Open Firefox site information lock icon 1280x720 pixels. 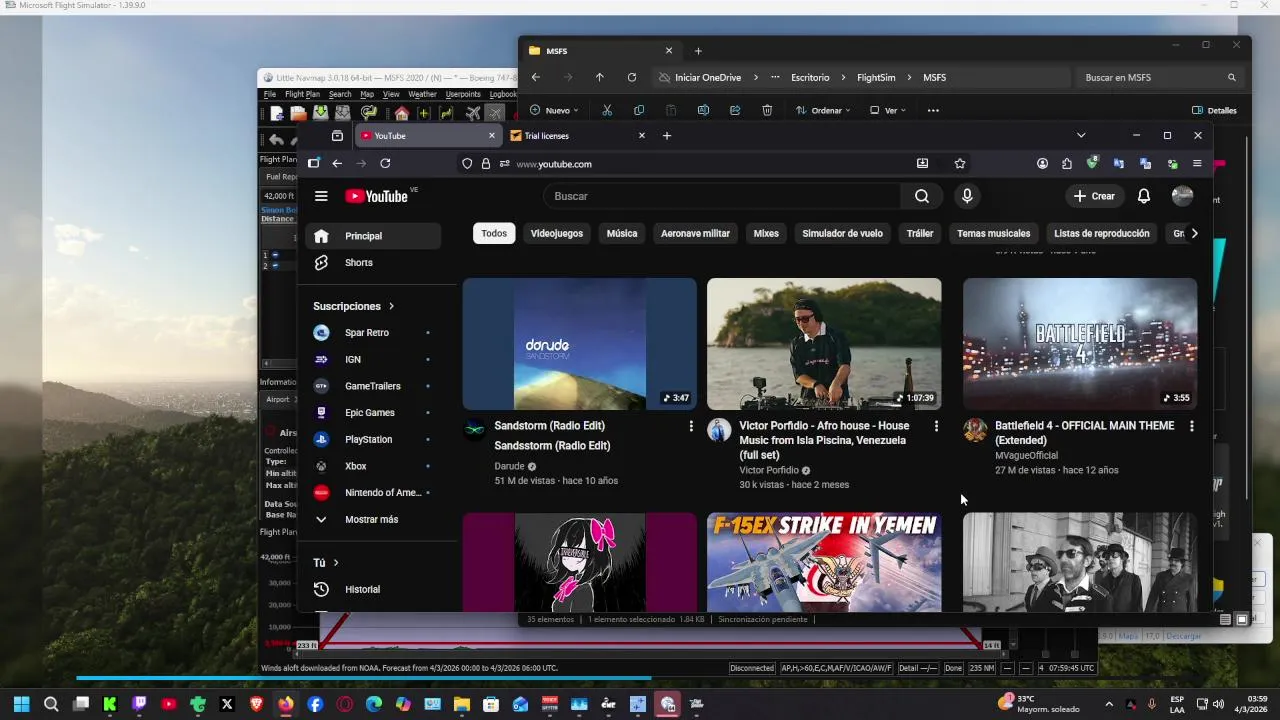(x=486, y=163)
